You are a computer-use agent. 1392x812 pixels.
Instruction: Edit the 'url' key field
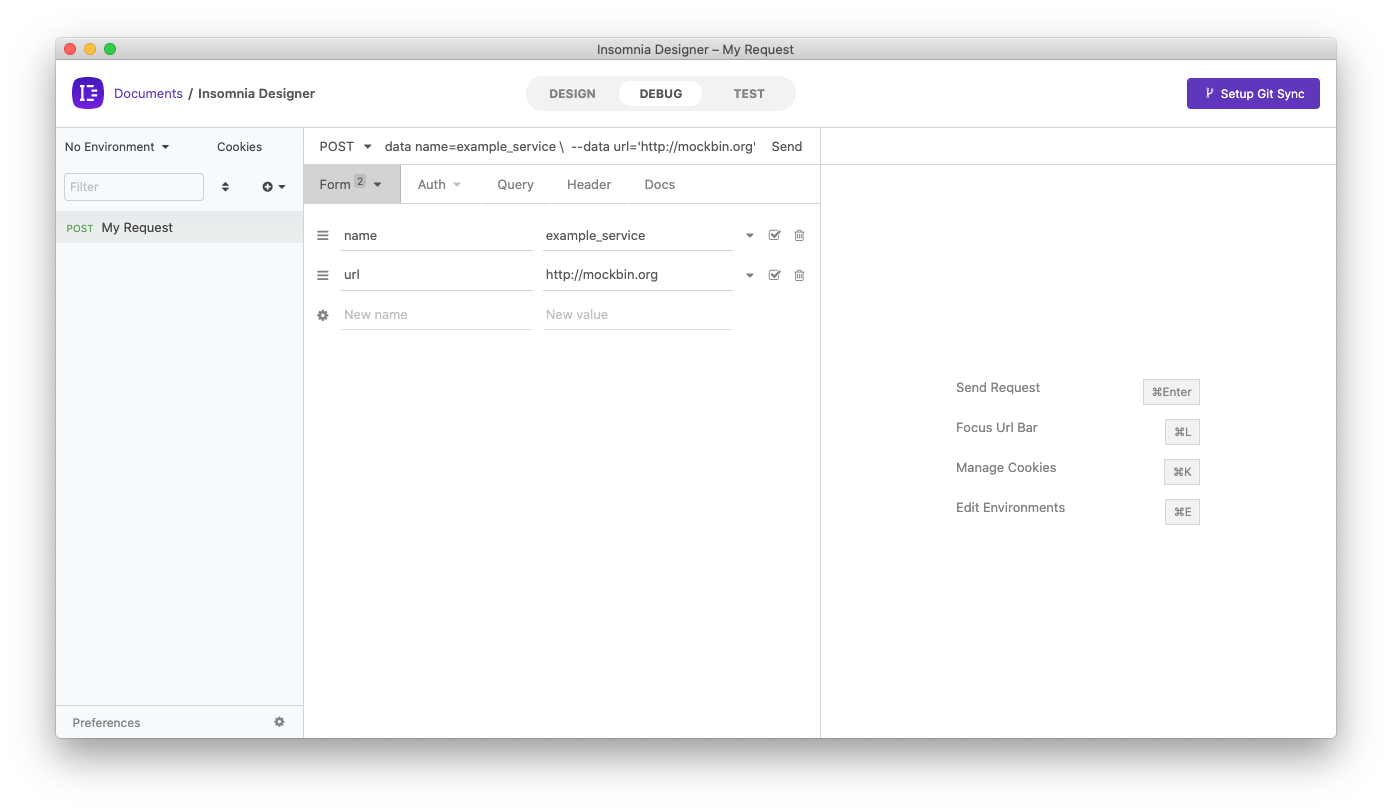[436, 275]
